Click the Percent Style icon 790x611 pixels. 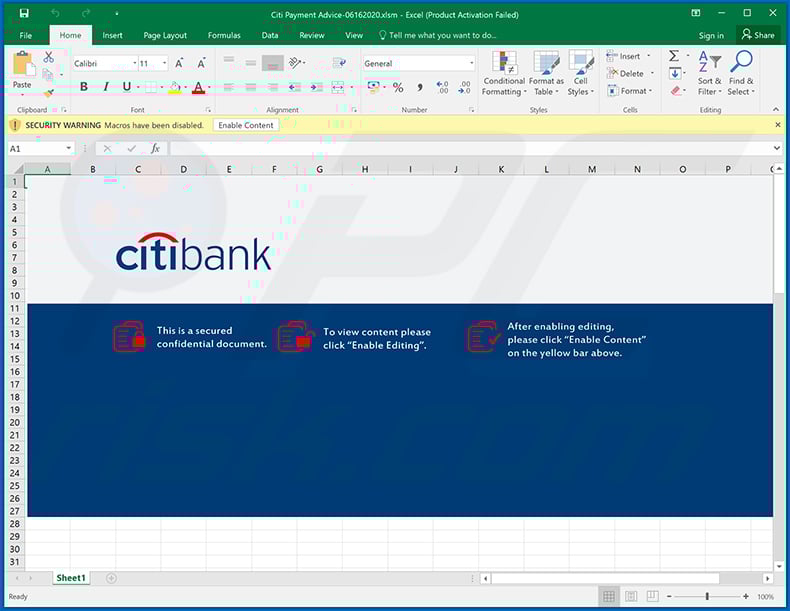(398, 88)
